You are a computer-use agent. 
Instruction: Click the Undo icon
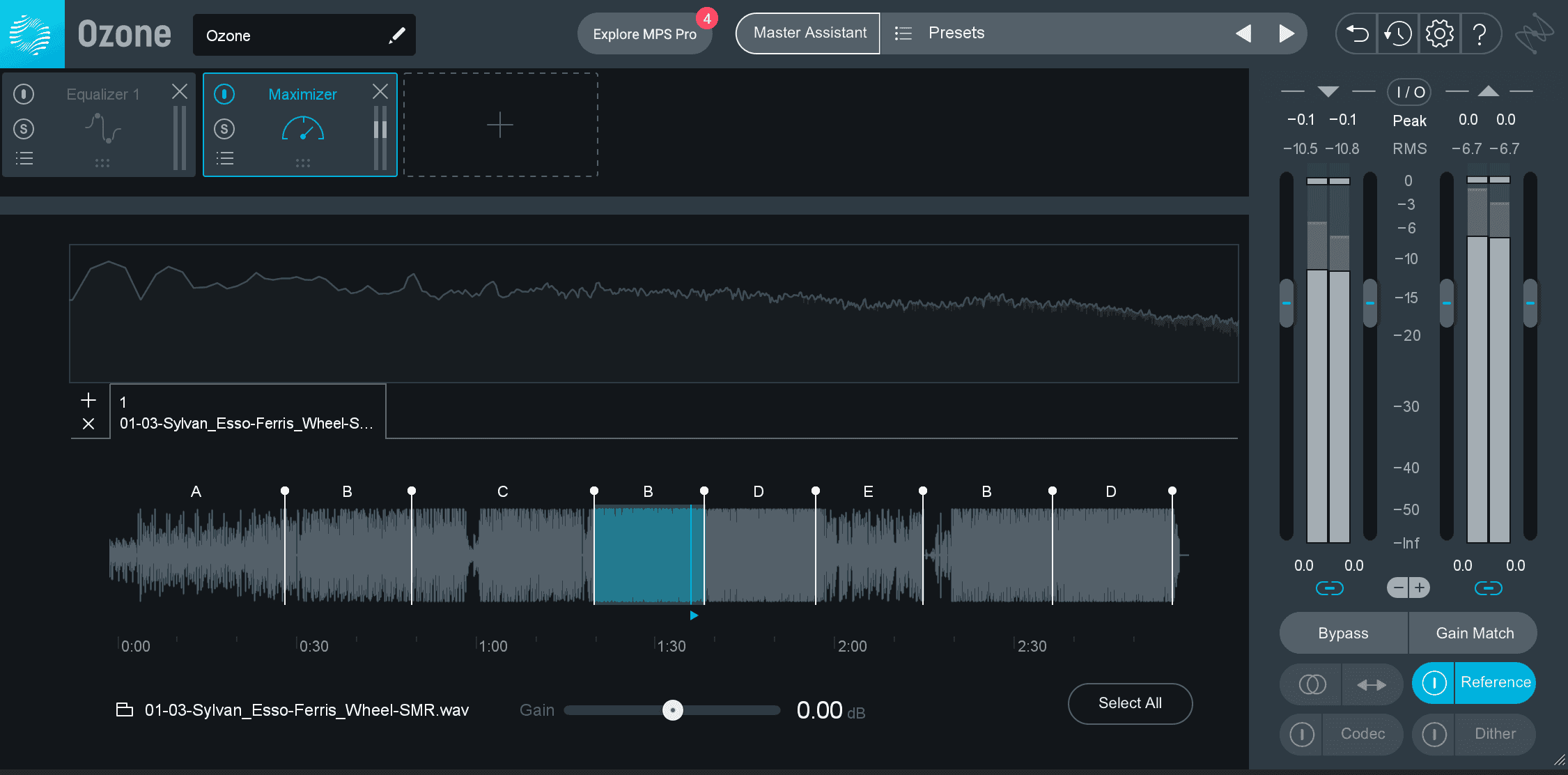point(1357,33)
